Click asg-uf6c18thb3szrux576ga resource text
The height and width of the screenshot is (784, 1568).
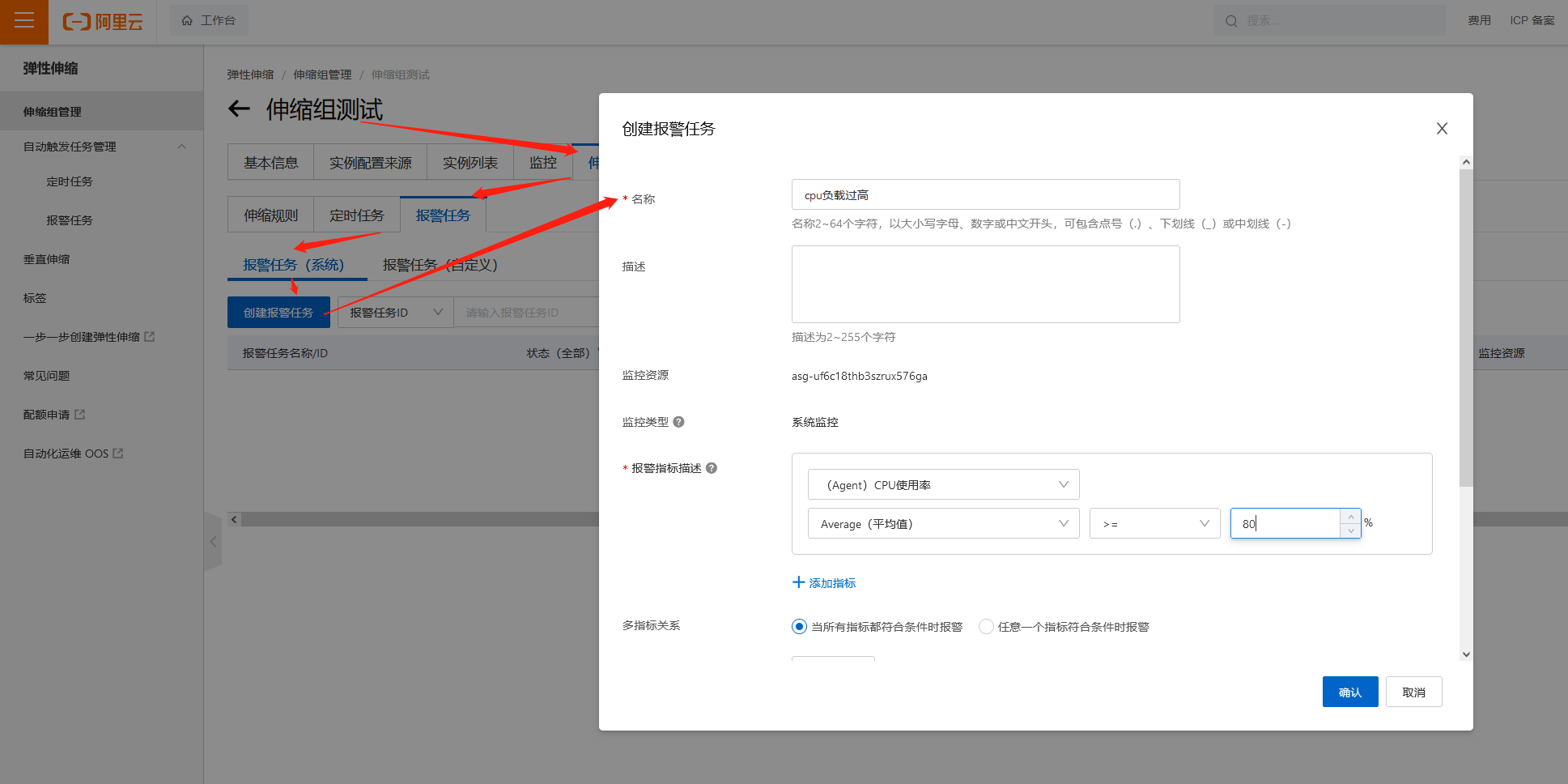(x=860, y=376)
